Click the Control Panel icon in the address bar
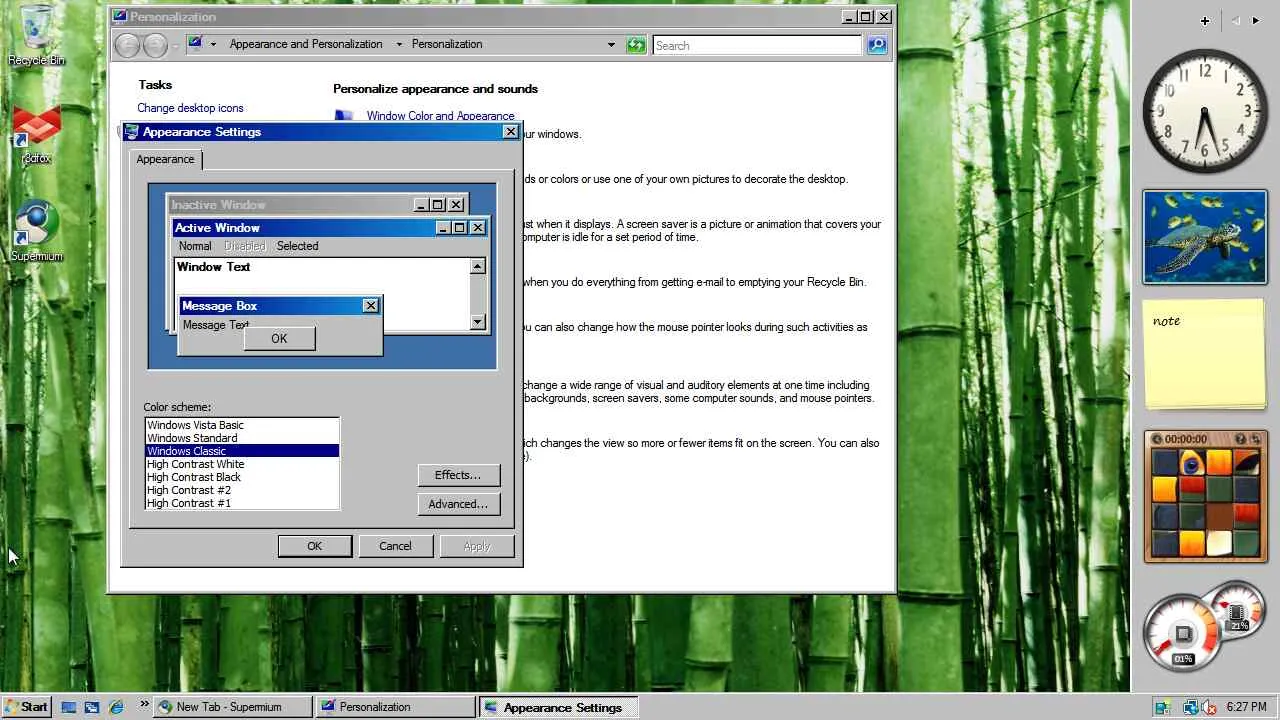1280x720 pixels. pos(196,44)
